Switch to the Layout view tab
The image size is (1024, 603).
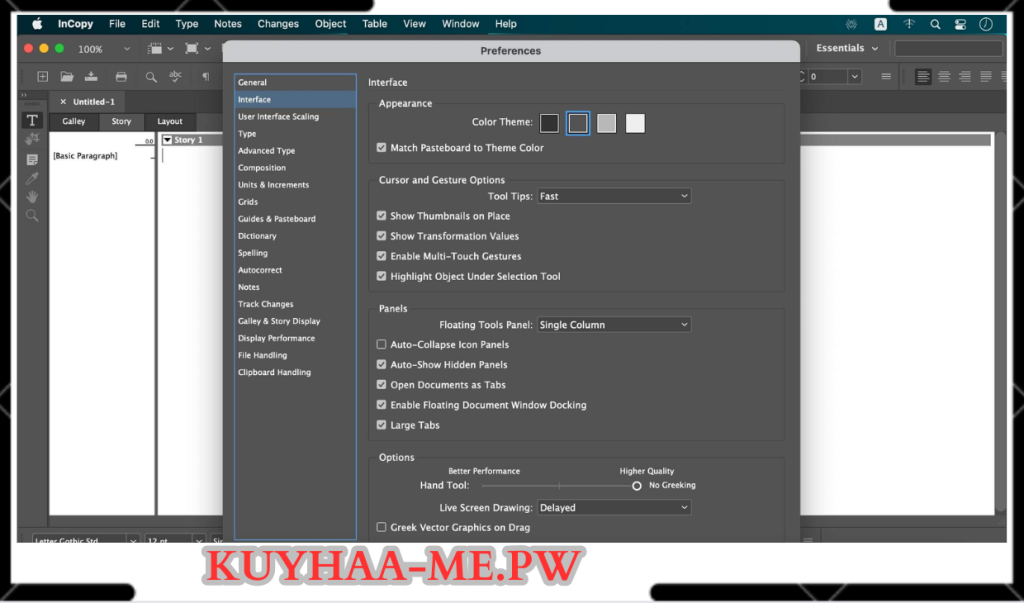[x=170, y=122]
